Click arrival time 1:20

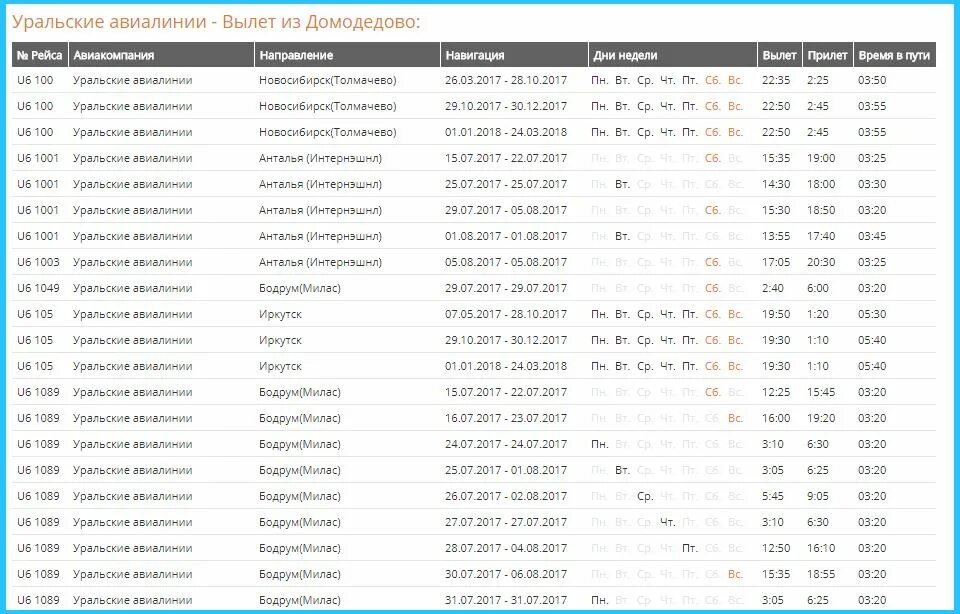pos(817,314)
